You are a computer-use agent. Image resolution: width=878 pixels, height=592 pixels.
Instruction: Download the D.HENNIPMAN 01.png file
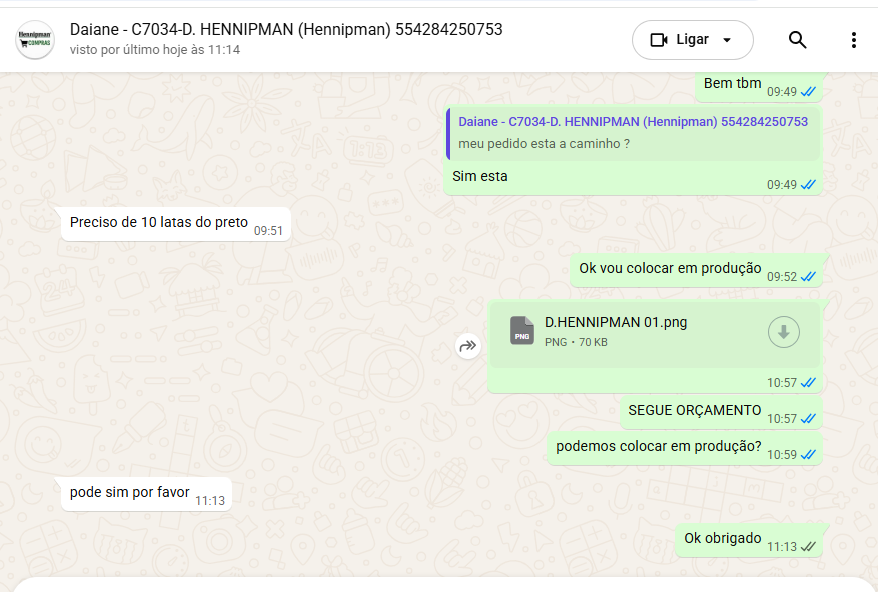783,332
